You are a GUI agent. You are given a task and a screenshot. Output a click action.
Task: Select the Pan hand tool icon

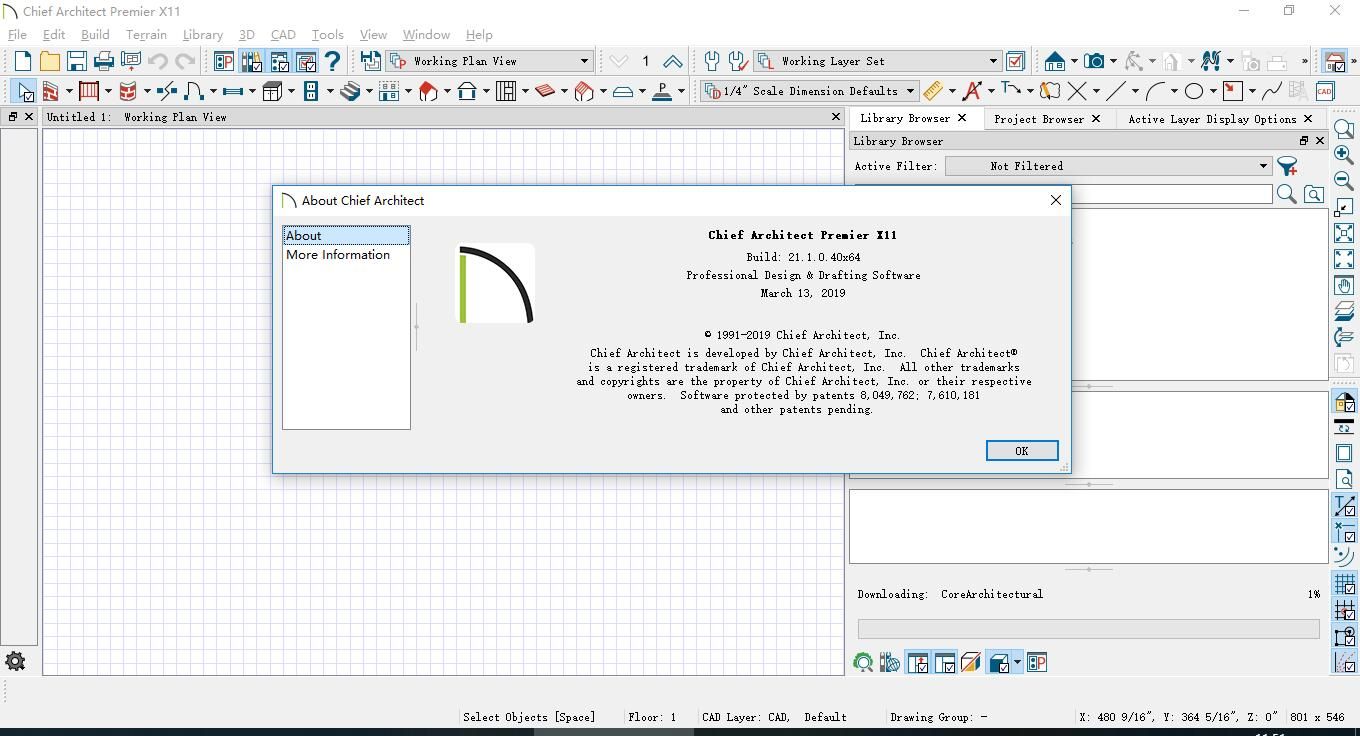pos(1344,285)
